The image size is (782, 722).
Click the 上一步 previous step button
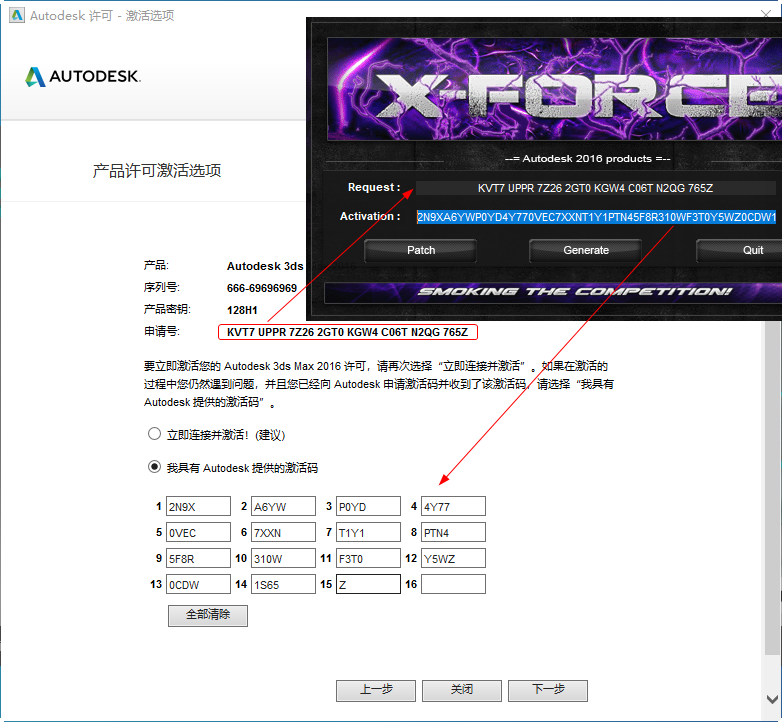[x=376, y=690]
